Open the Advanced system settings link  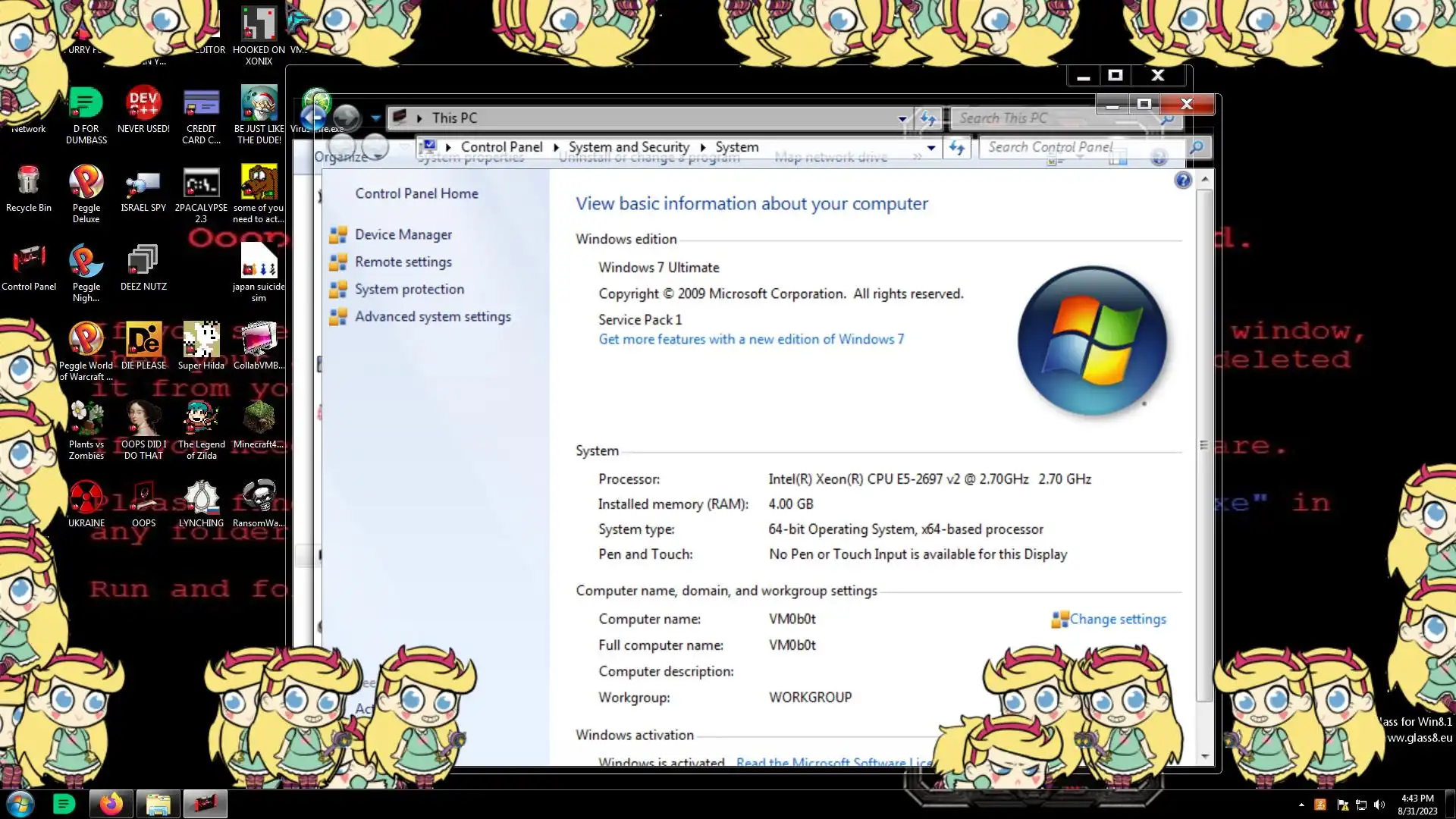click(x=432, y=317)
